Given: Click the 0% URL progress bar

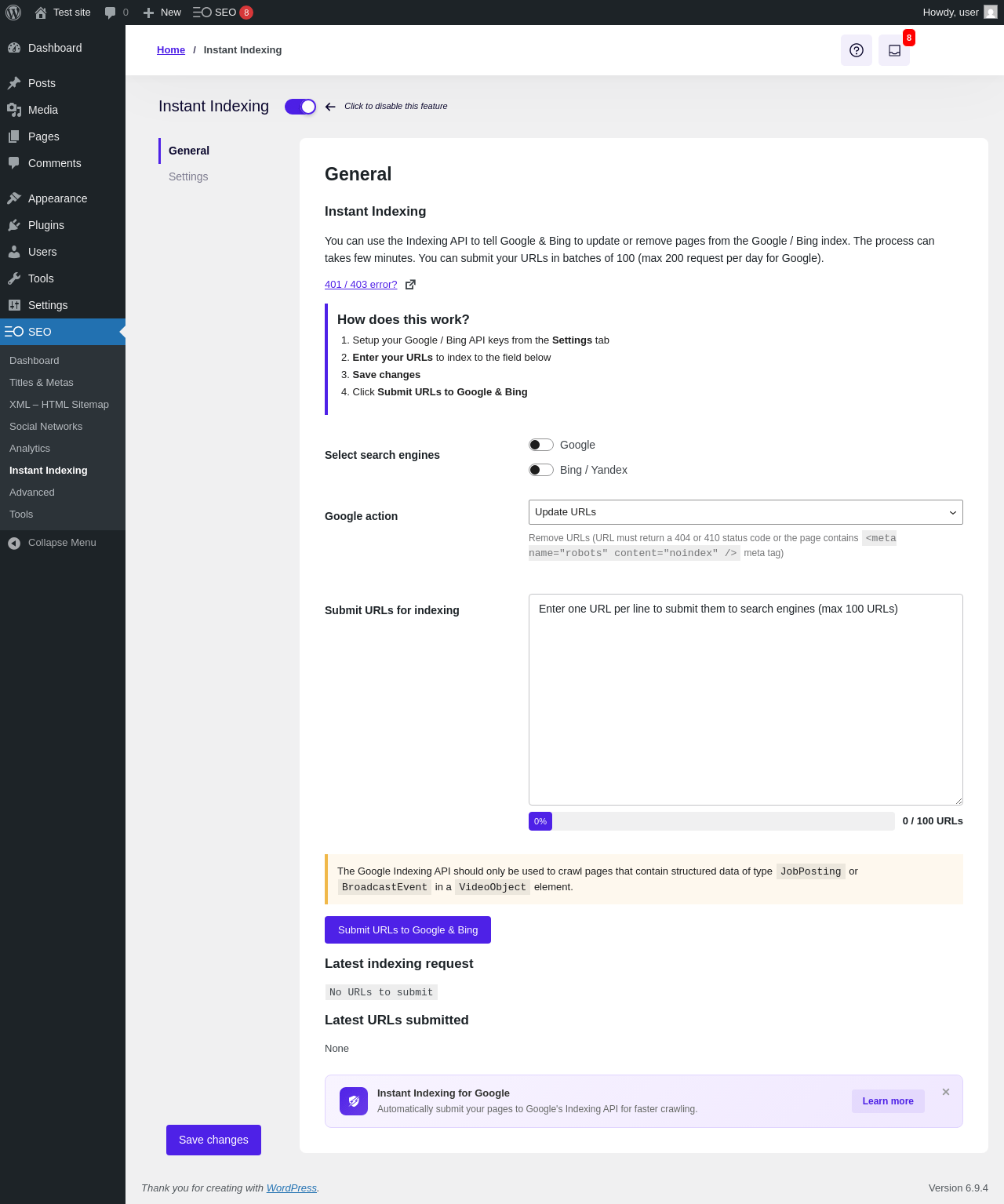Looking at the screenshot, I should pos(711,821).
